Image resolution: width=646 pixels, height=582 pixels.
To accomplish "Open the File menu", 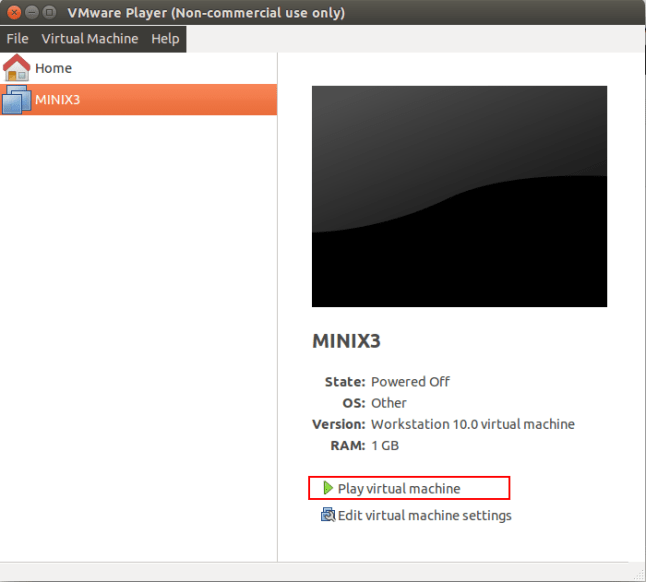I will click(x=17, y=39).
